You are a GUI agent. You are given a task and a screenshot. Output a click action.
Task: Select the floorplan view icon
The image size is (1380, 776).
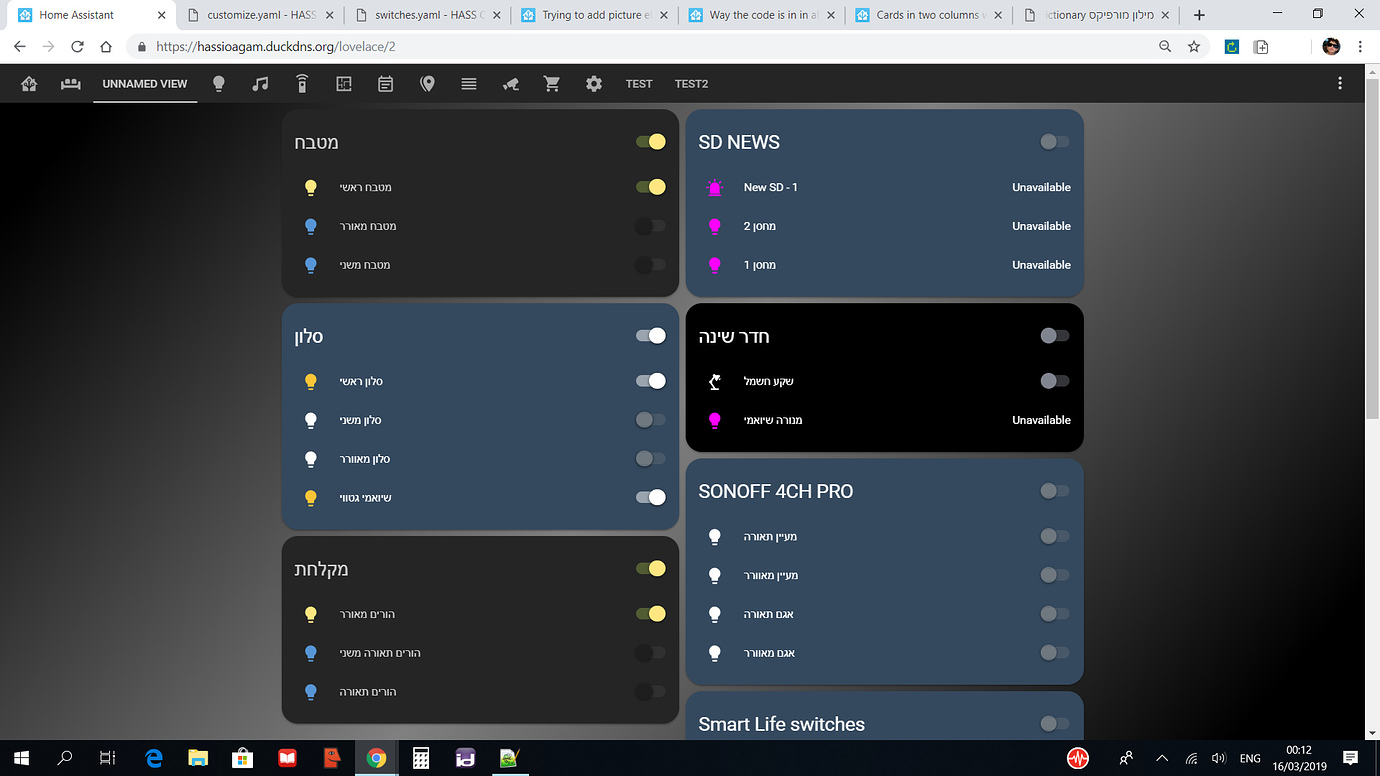[343, 83]
